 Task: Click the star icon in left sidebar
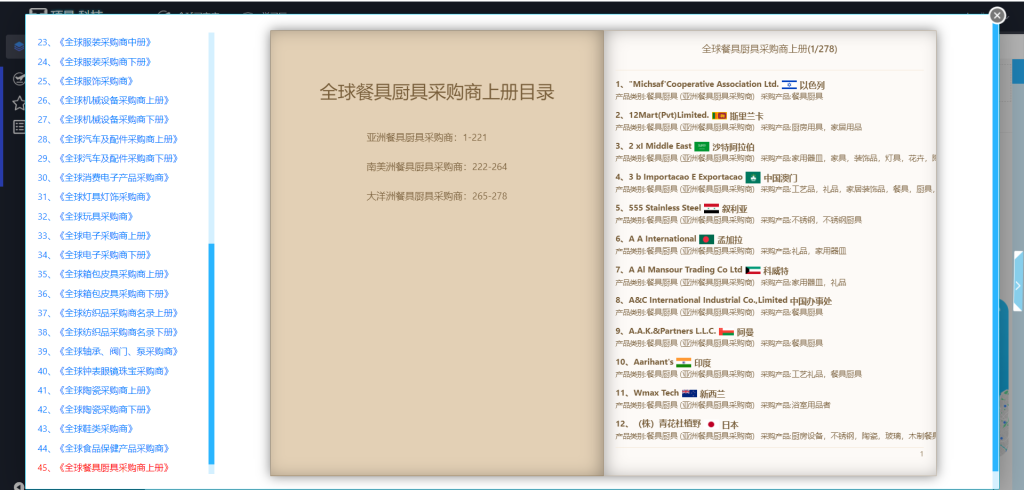[19, 103]
